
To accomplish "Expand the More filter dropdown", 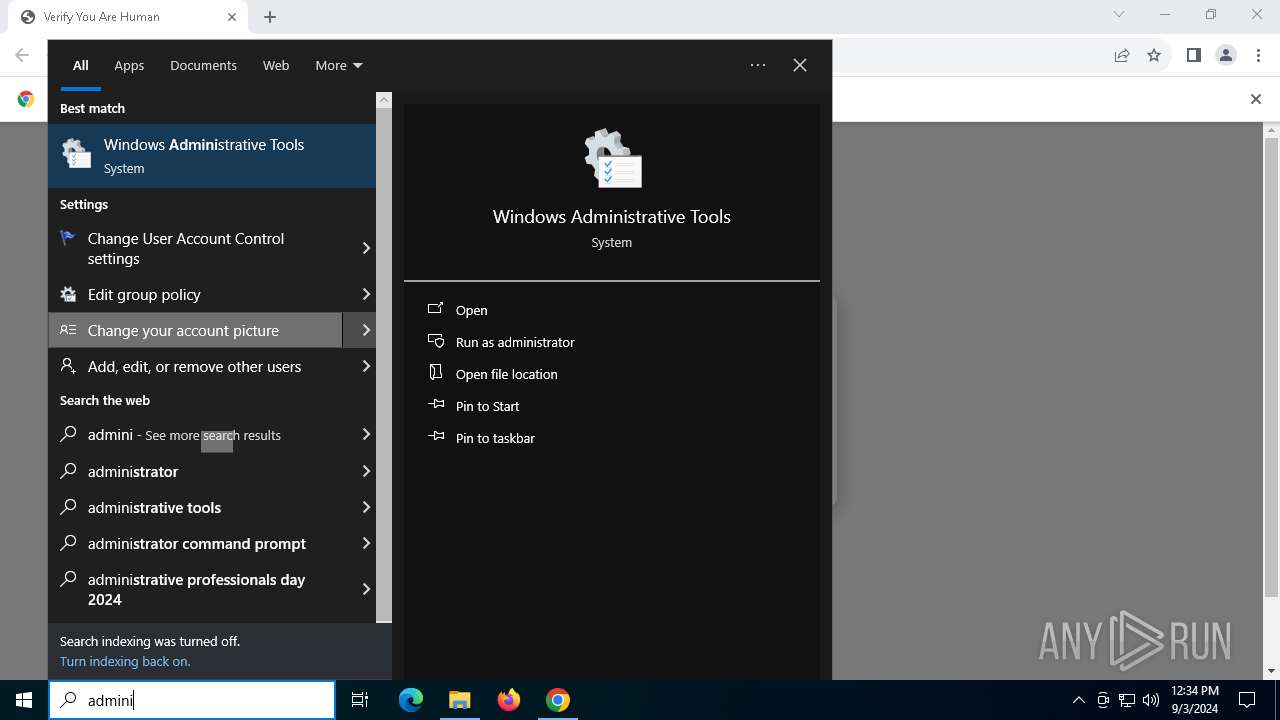I will 339,65.
